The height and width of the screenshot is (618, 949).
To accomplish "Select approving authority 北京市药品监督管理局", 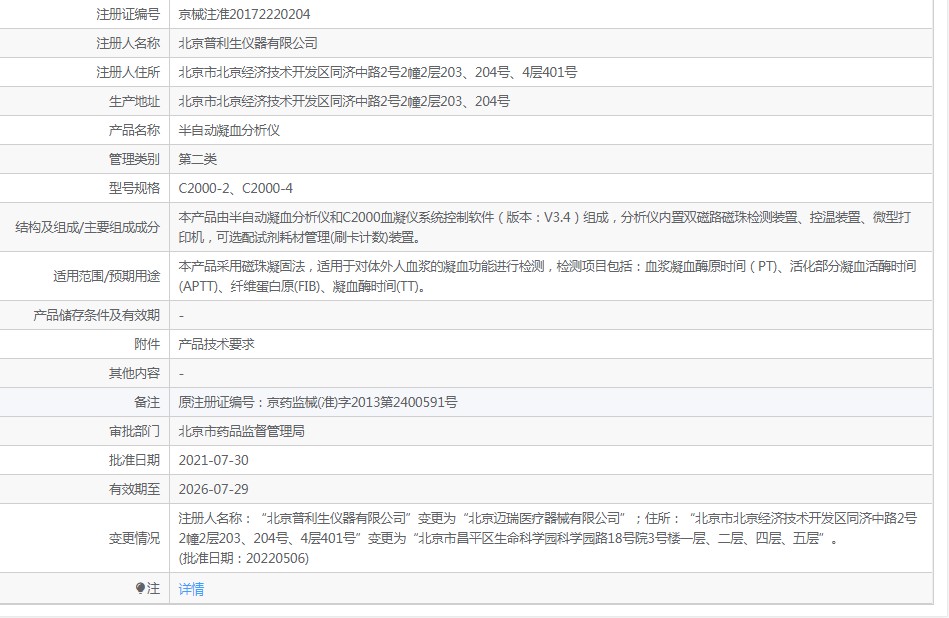I will point(242,431).
